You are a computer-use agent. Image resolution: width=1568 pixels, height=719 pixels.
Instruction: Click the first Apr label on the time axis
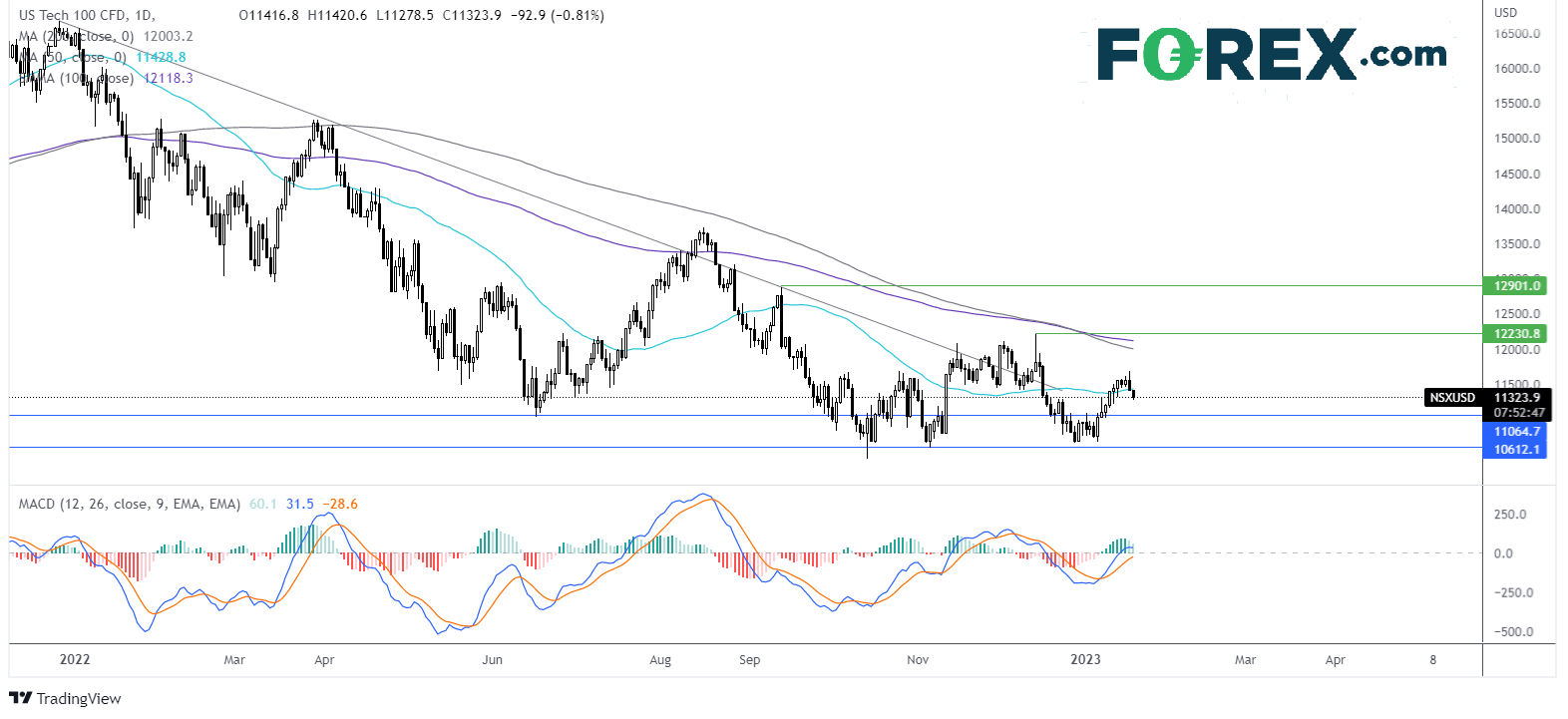pos(324,659)
